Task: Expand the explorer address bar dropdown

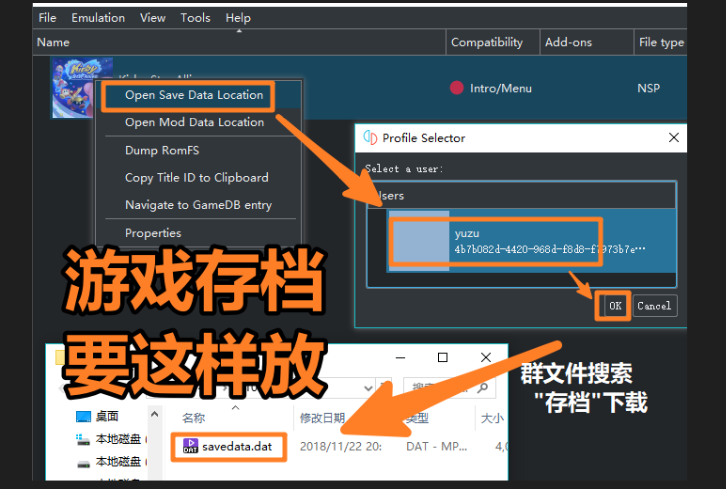Action: pyautogui.click(x=368, y=388)
